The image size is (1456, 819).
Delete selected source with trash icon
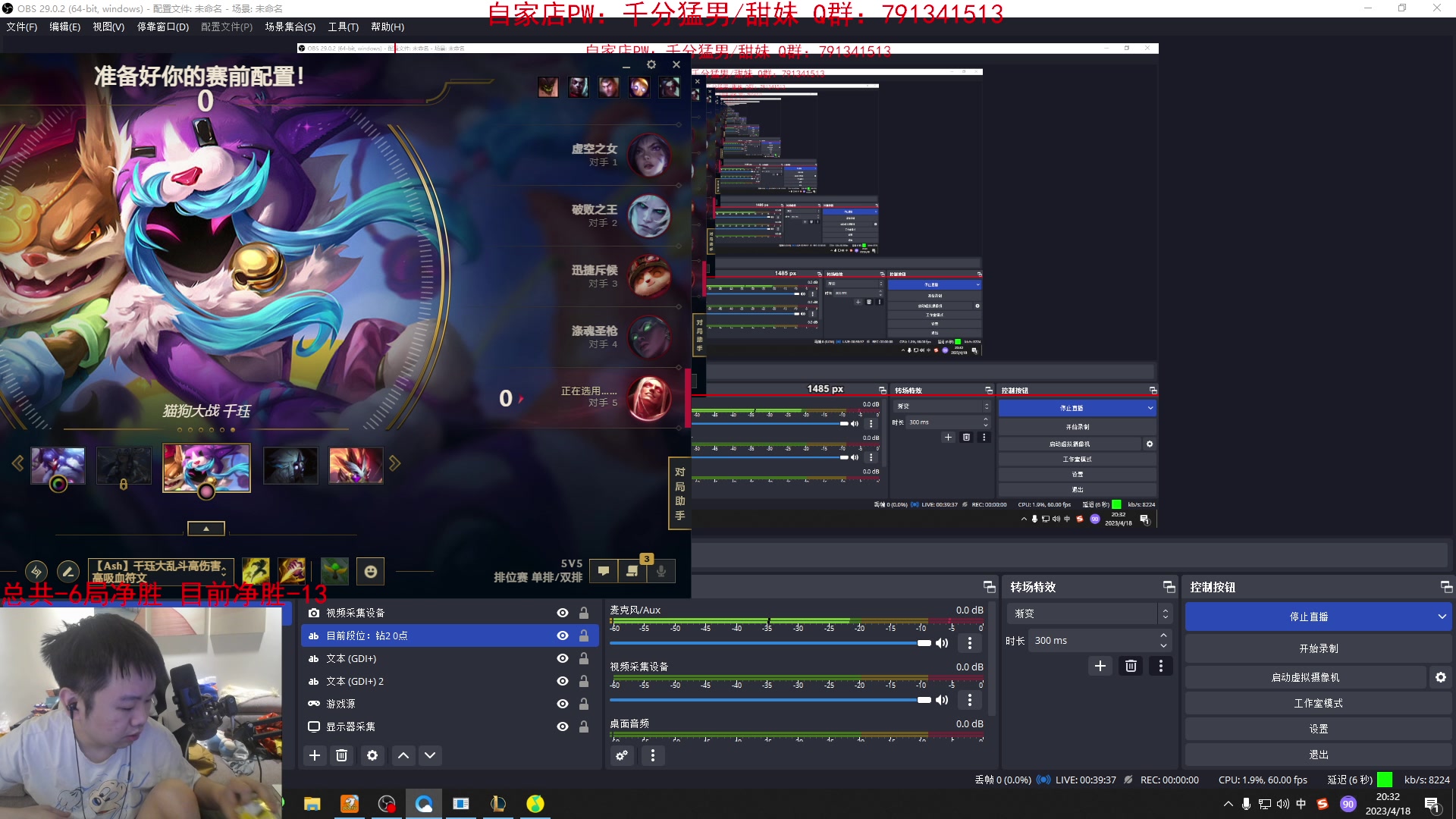tap(342, 755)
